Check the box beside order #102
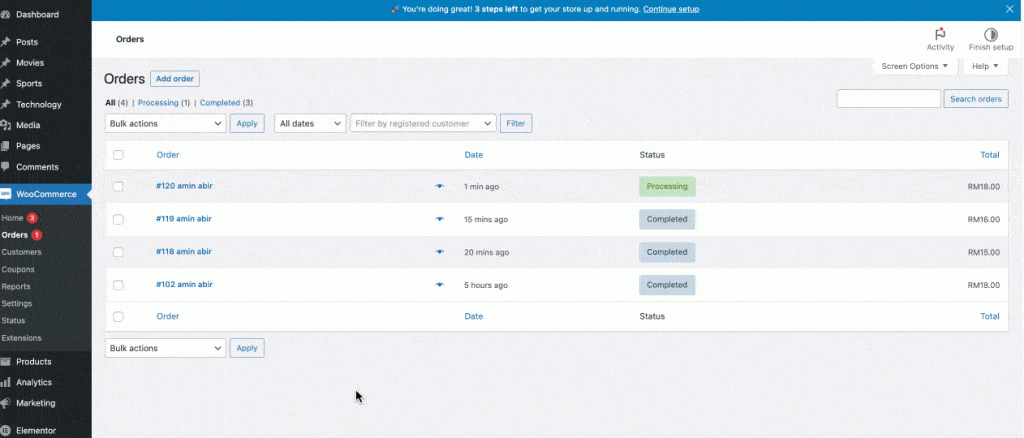1024x438 pixels. coord(118,285)
